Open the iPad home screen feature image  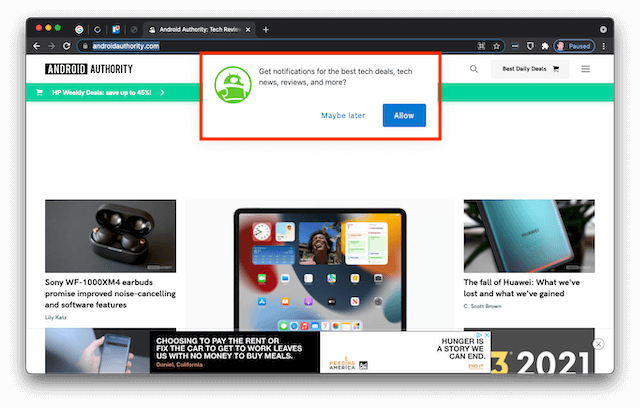pos(320,265)
